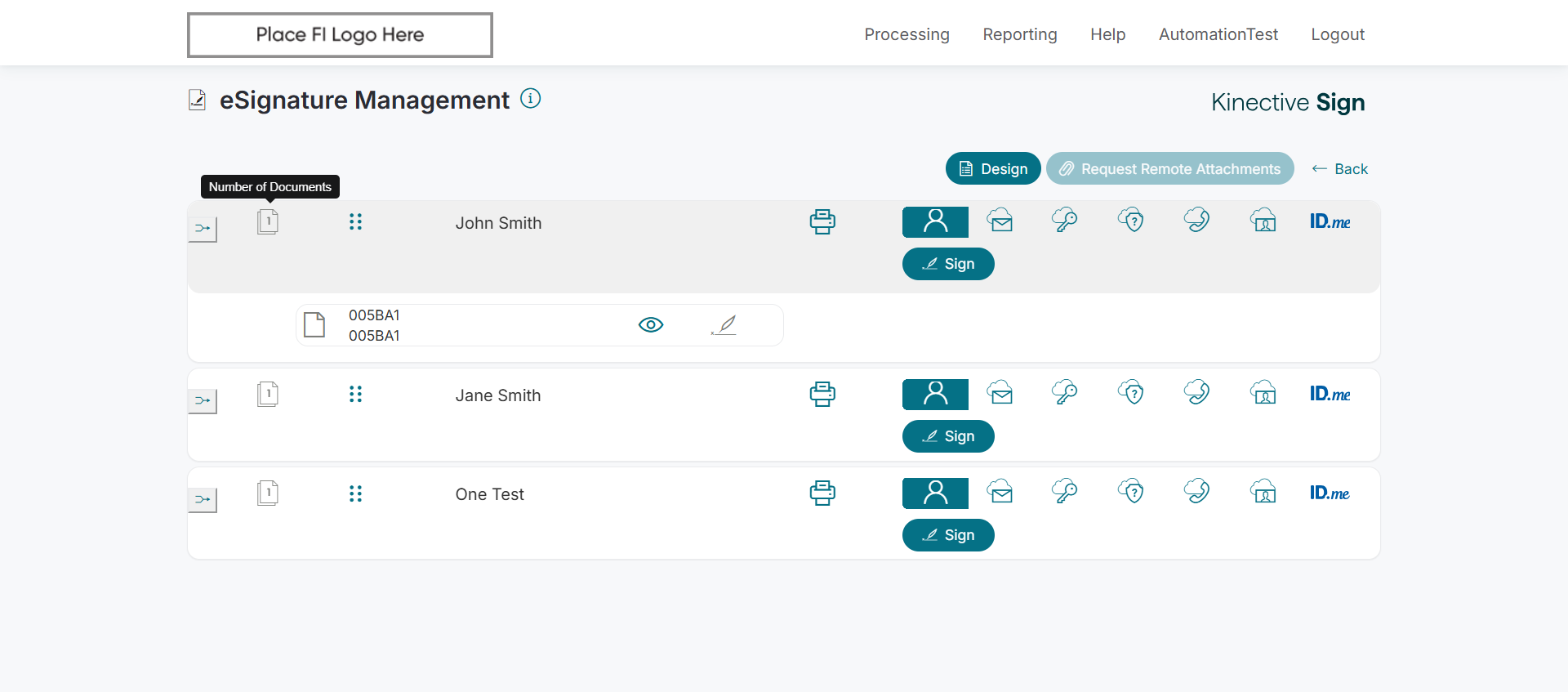Click Jane Smith's ID.me verification icon

point(1330,394)
